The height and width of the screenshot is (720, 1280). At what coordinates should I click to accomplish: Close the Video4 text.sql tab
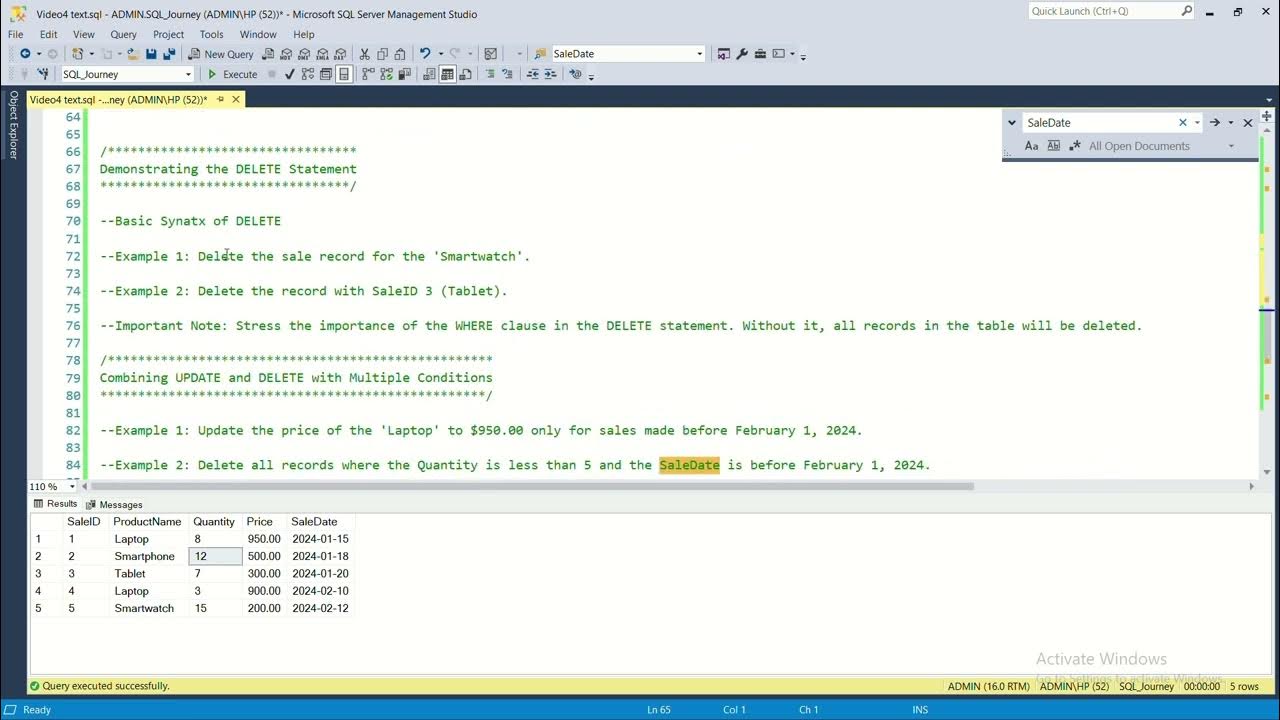[x=236, y=99]
